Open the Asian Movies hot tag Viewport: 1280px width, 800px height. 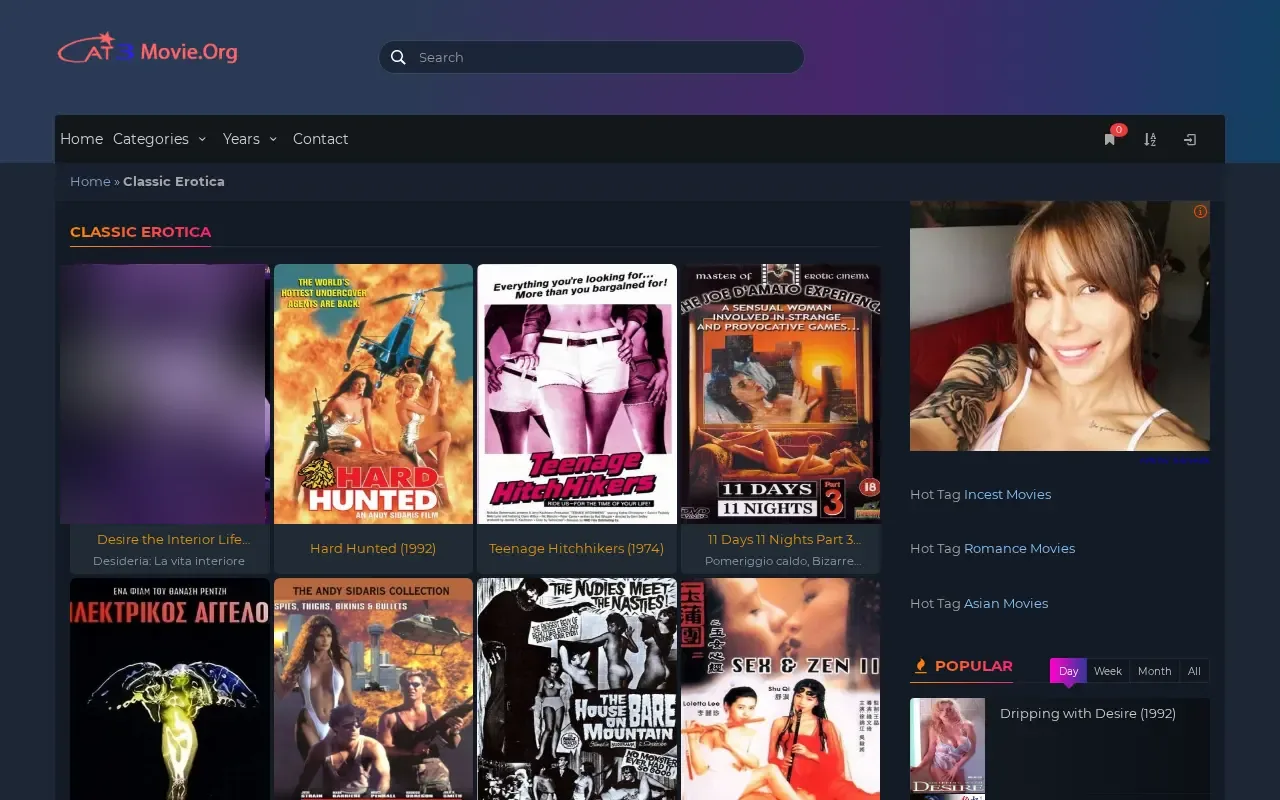pyautogui.click(x=1006, y=603)
